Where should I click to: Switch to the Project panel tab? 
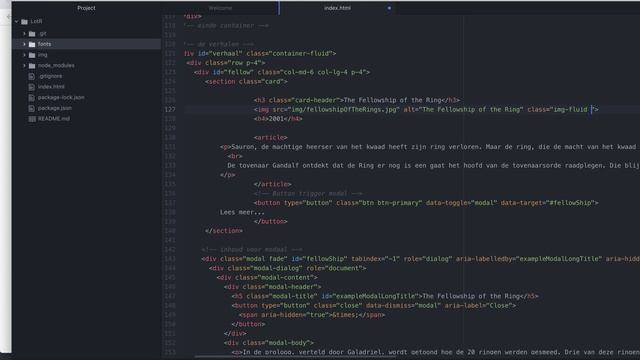point(86,8)
